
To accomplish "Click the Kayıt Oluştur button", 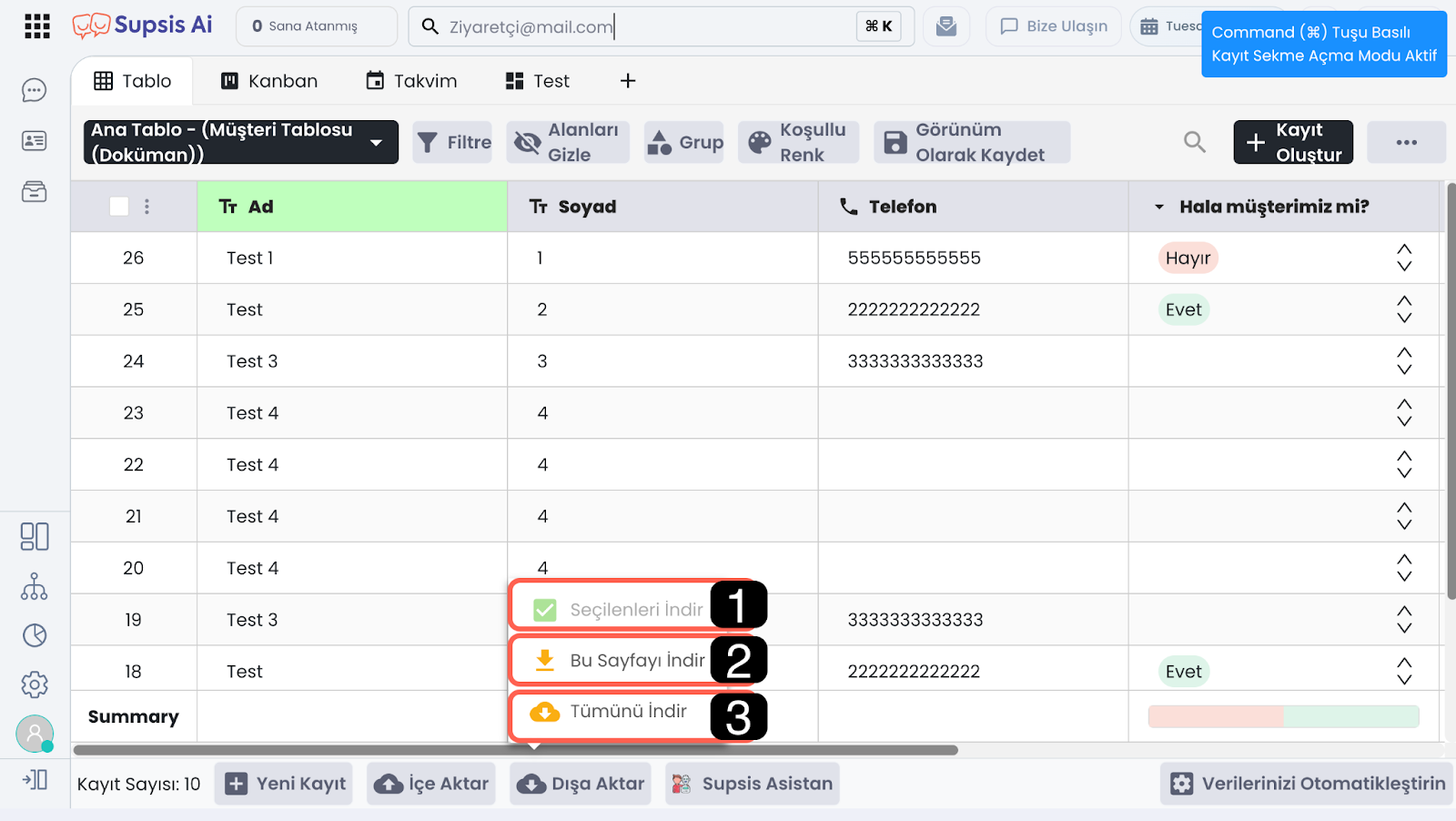I will coord(1293,142).
